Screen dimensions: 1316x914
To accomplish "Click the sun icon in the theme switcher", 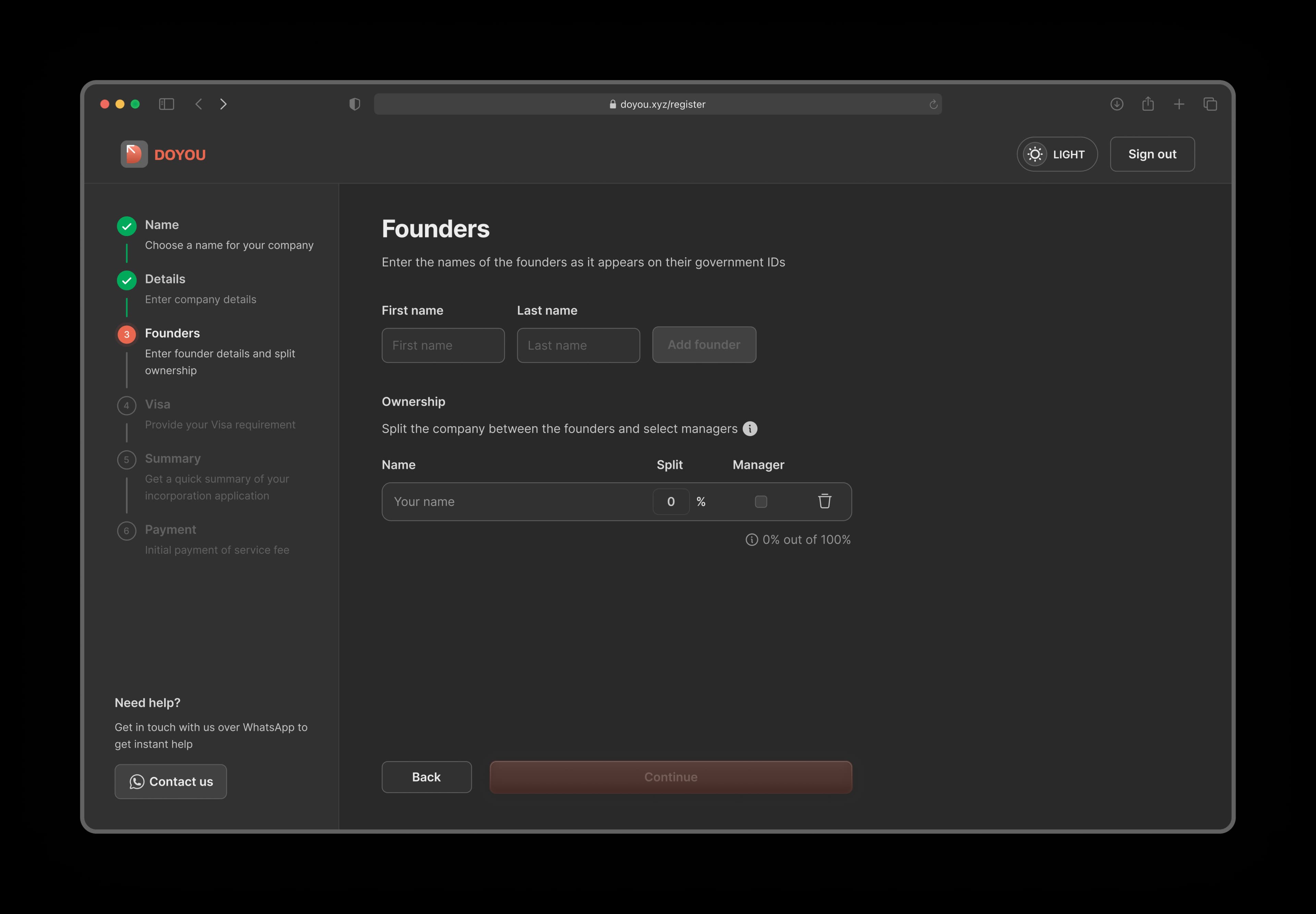I will [1034, 154].
